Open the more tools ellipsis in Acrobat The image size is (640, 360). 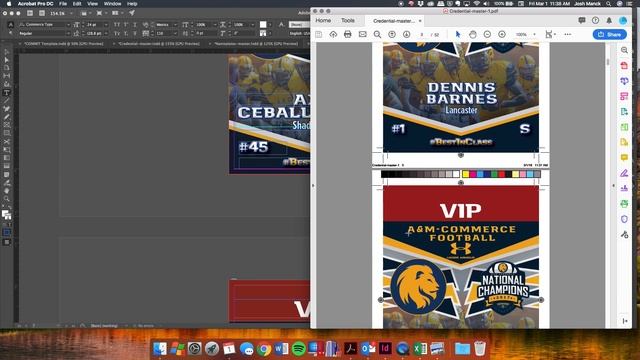[x=568, y=34]
